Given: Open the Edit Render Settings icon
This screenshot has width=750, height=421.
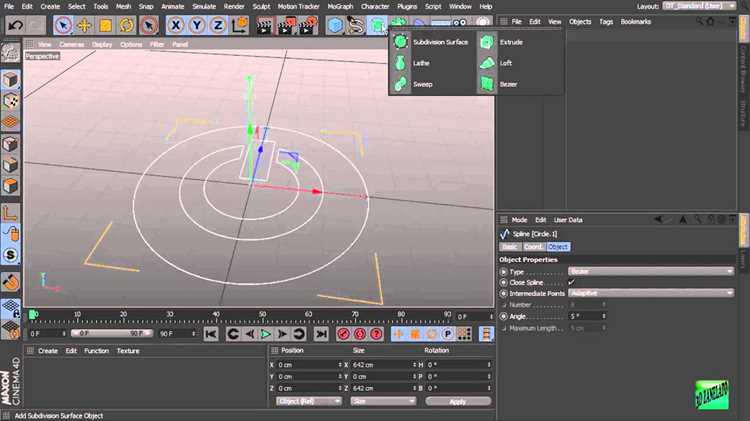Looking at the screenshot, I should click(308, 25).
